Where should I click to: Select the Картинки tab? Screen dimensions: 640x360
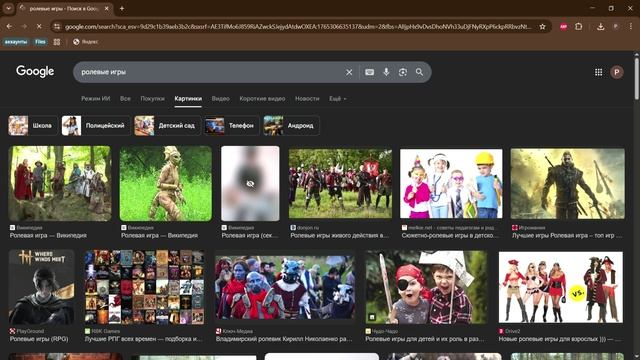(188, 99)
